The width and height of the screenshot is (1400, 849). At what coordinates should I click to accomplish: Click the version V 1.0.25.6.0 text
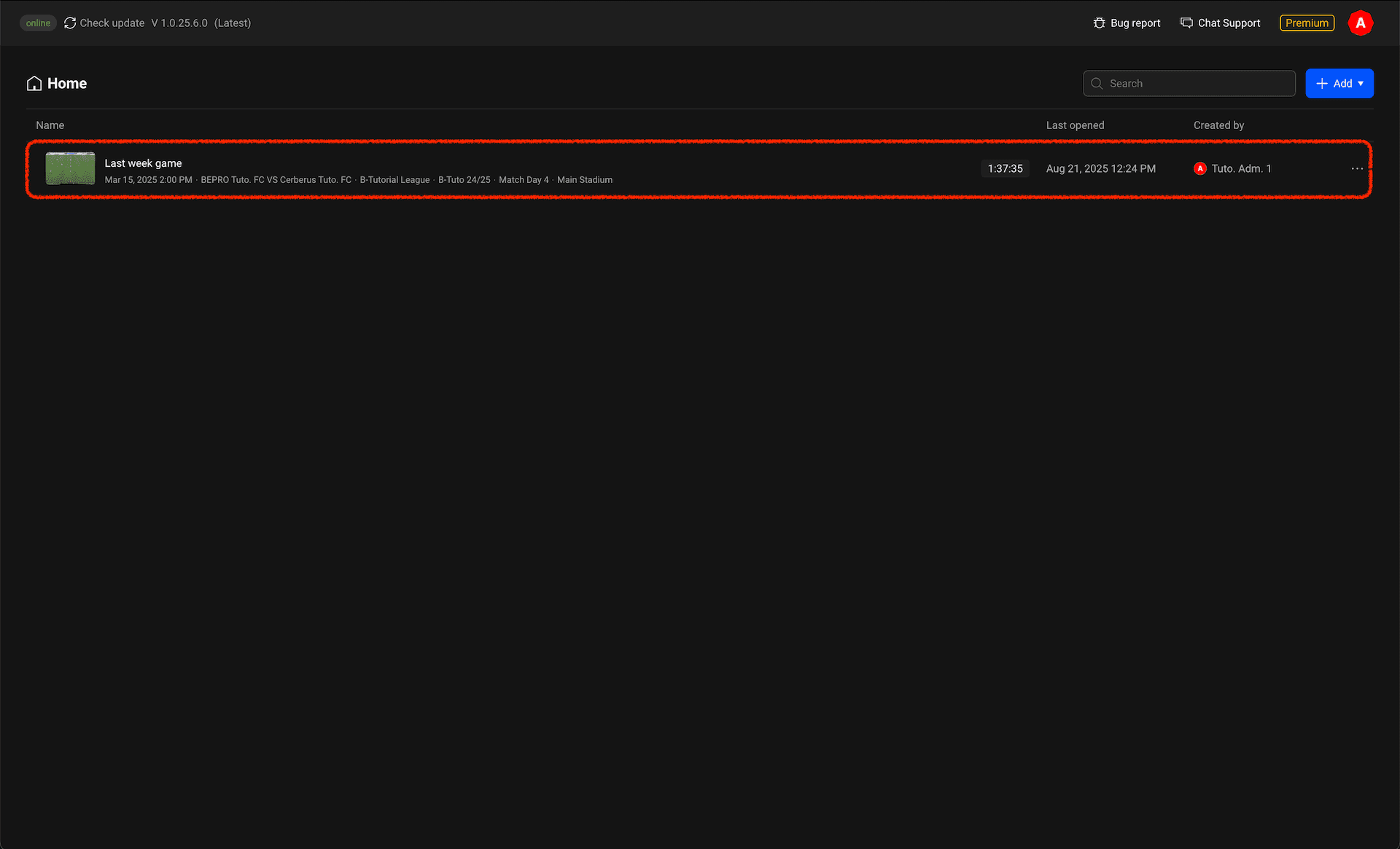tap(179, 23)
